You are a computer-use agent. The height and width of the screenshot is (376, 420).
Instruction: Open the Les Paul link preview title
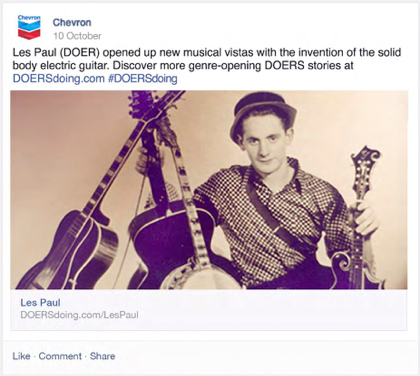pos(40,302)
